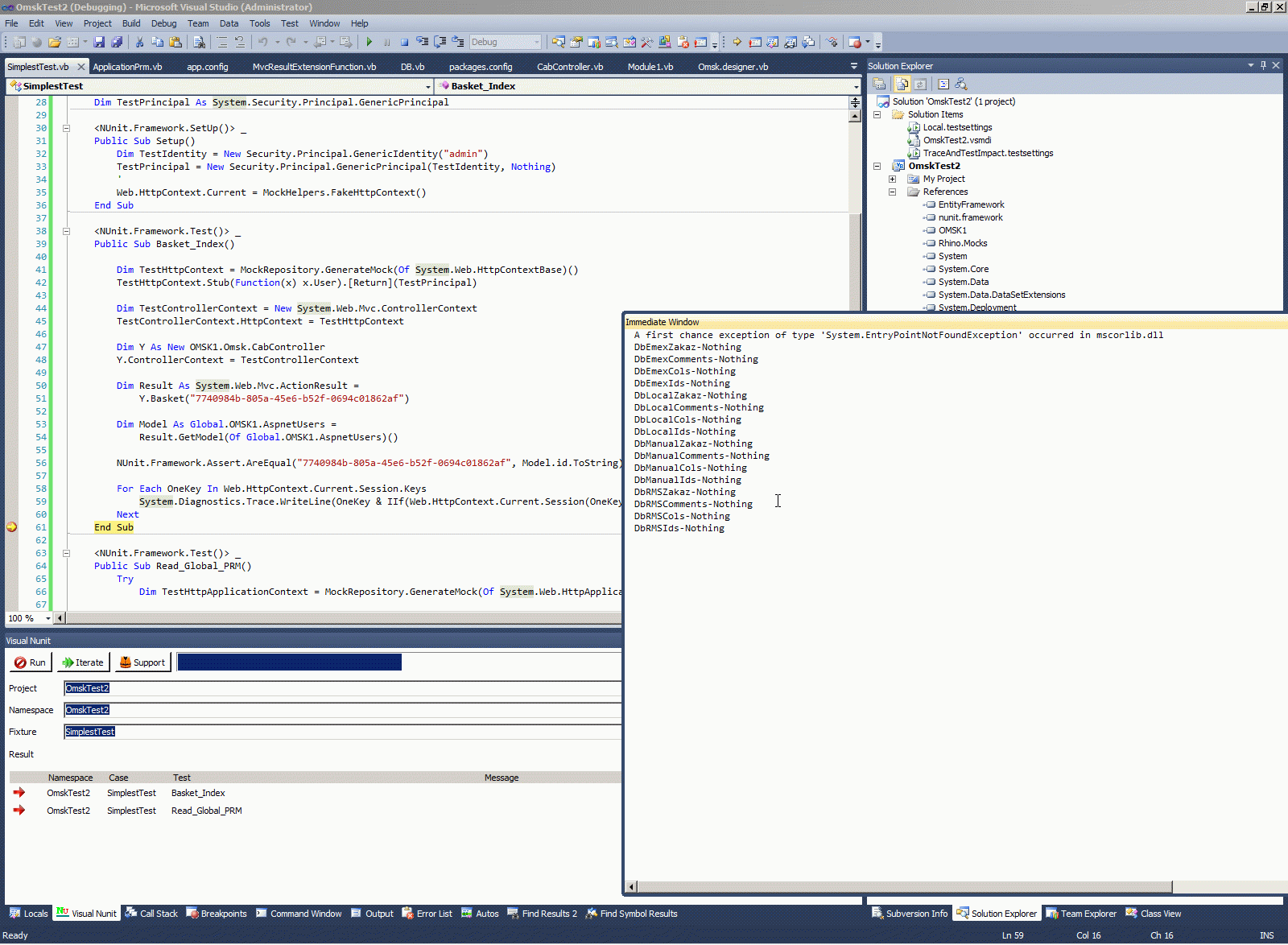1288x945 pixels.
Task: Expand the My Project tree node
Action: point(892,179)
